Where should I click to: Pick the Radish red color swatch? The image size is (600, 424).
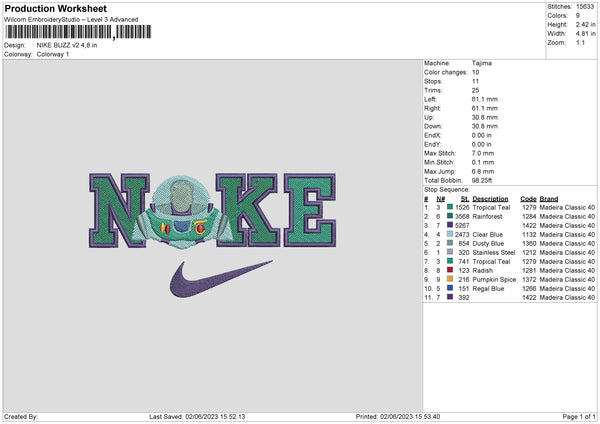(450, 270)
